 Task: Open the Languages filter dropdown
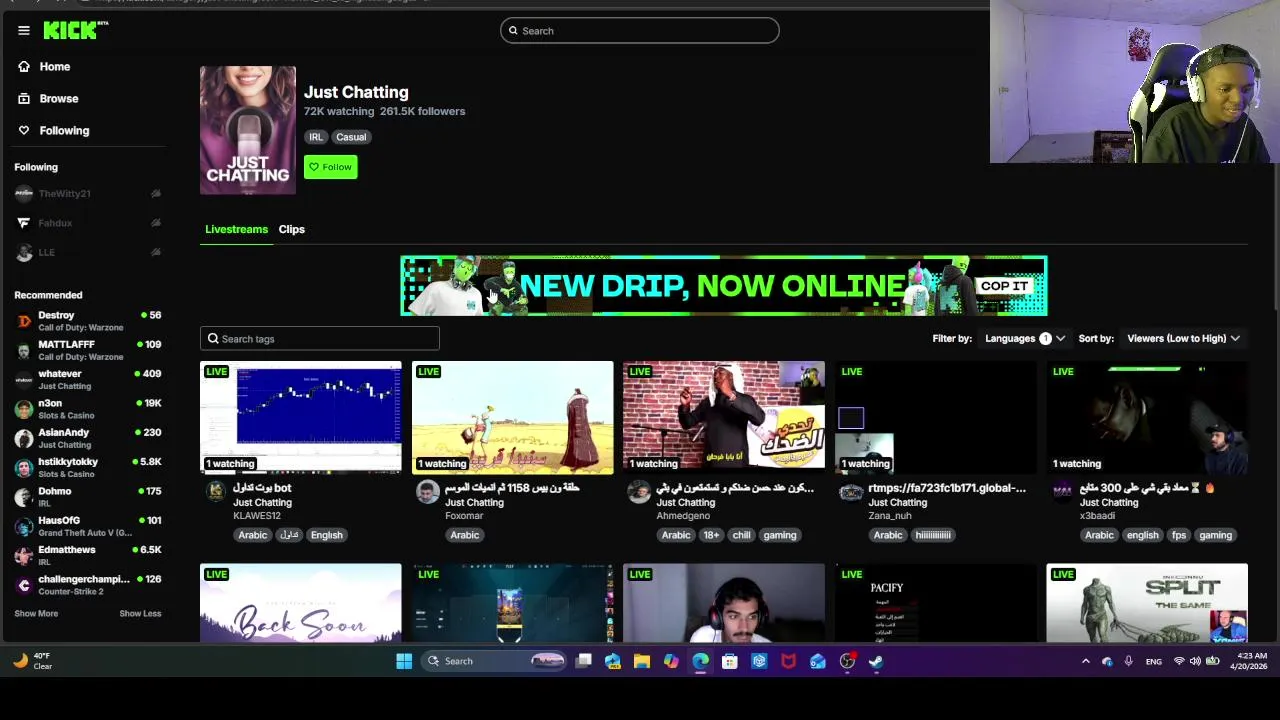click(1024, 339)
